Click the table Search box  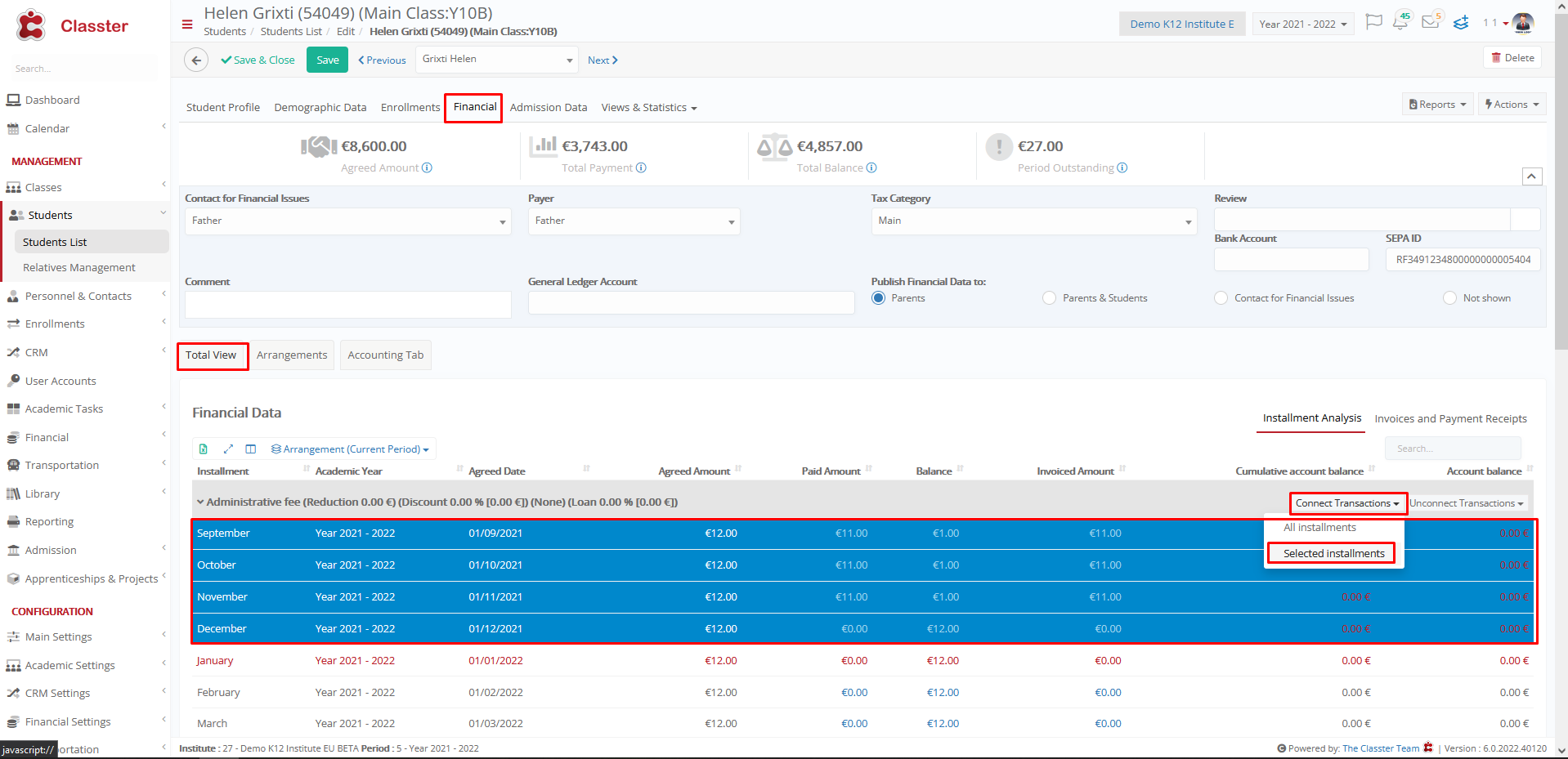[1453, 449]
